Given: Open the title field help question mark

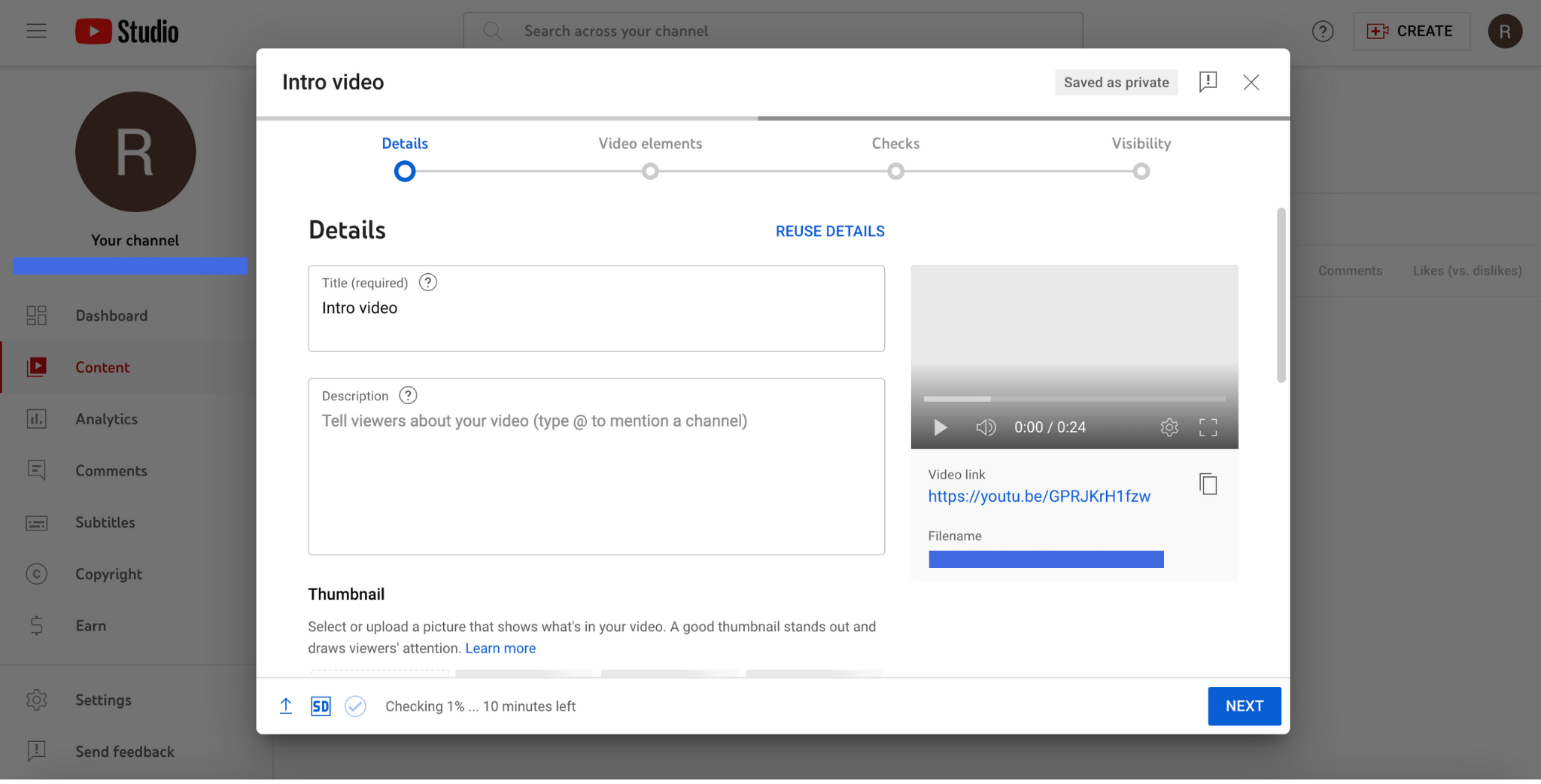Looking at the screenshot, I should click(x=427, y=283).
